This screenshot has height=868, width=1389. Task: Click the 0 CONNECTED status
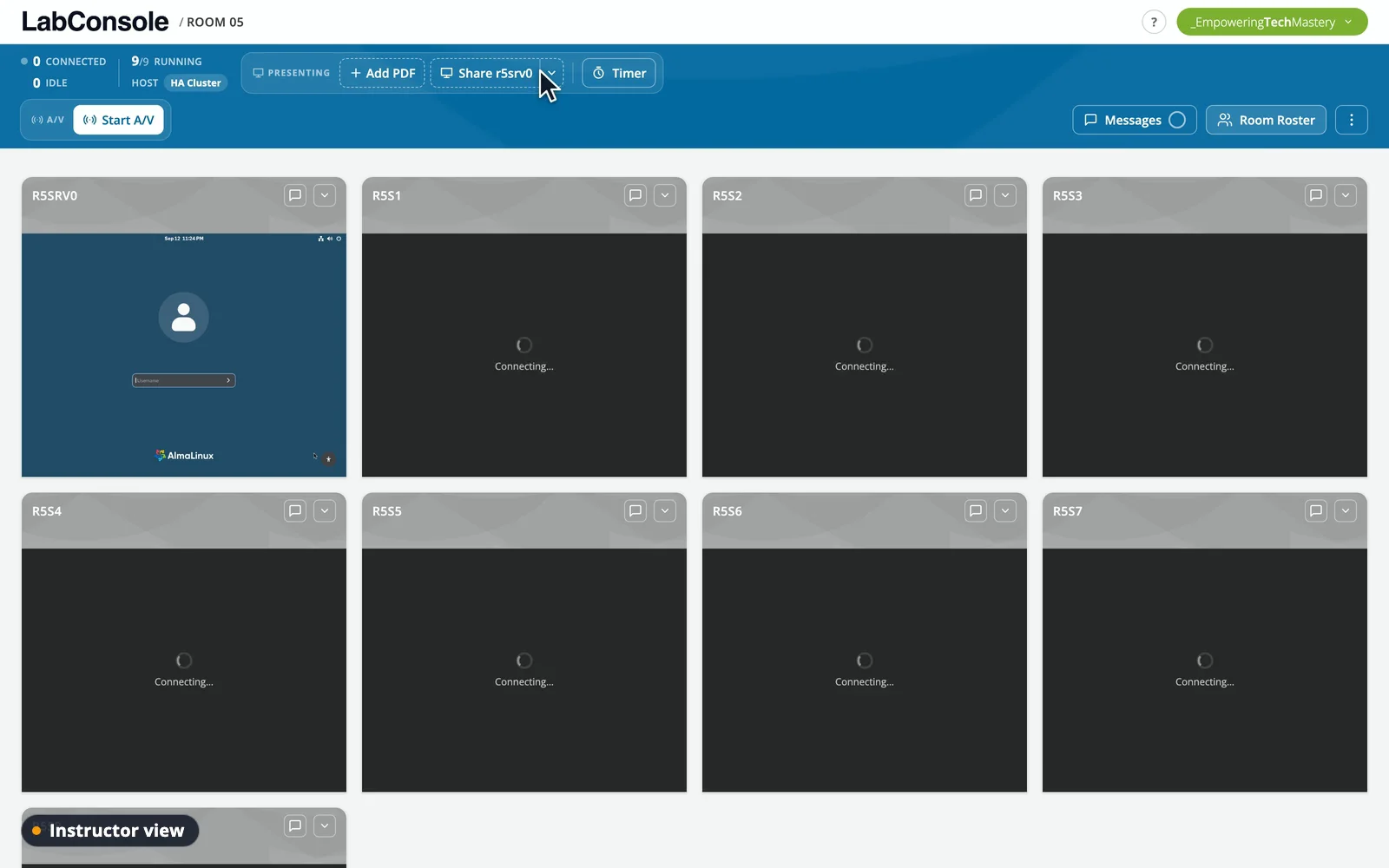coord(63,62)
